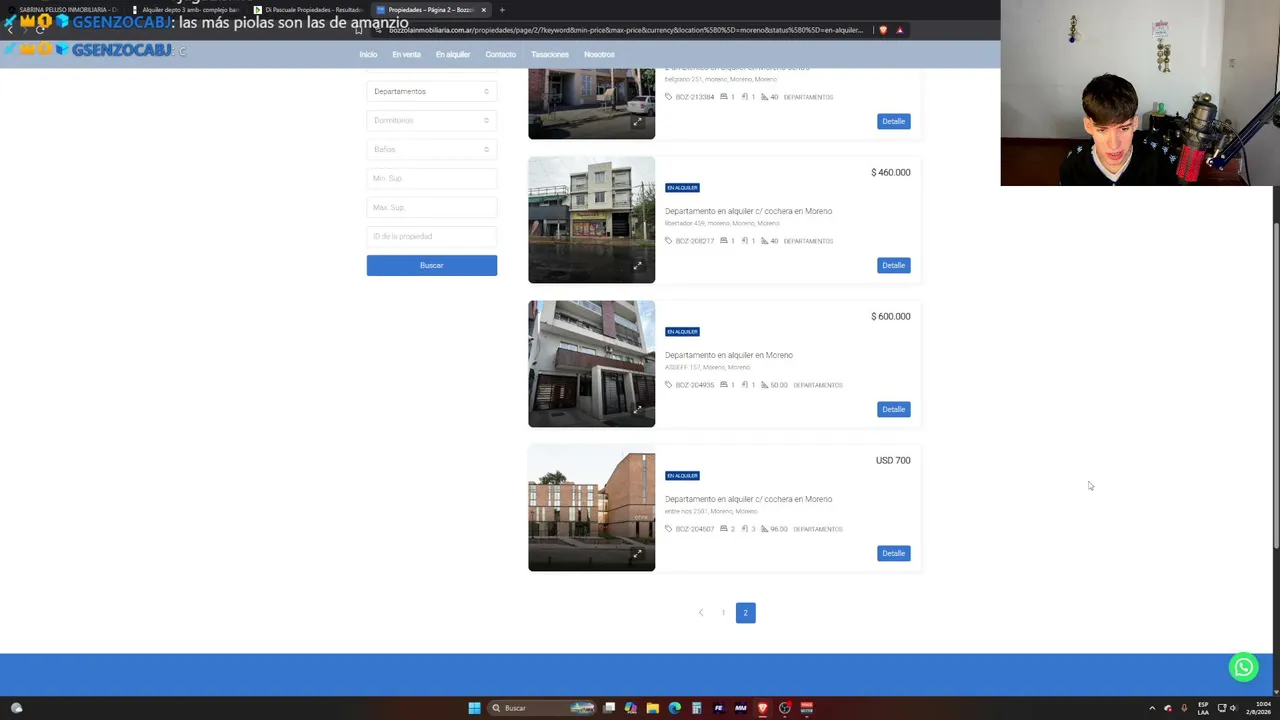Expand the photo of the USD 700 listing
Image resolution: width=1280 pixels, height=720 pixels.
pyautogui.click(x=637, y=553)
